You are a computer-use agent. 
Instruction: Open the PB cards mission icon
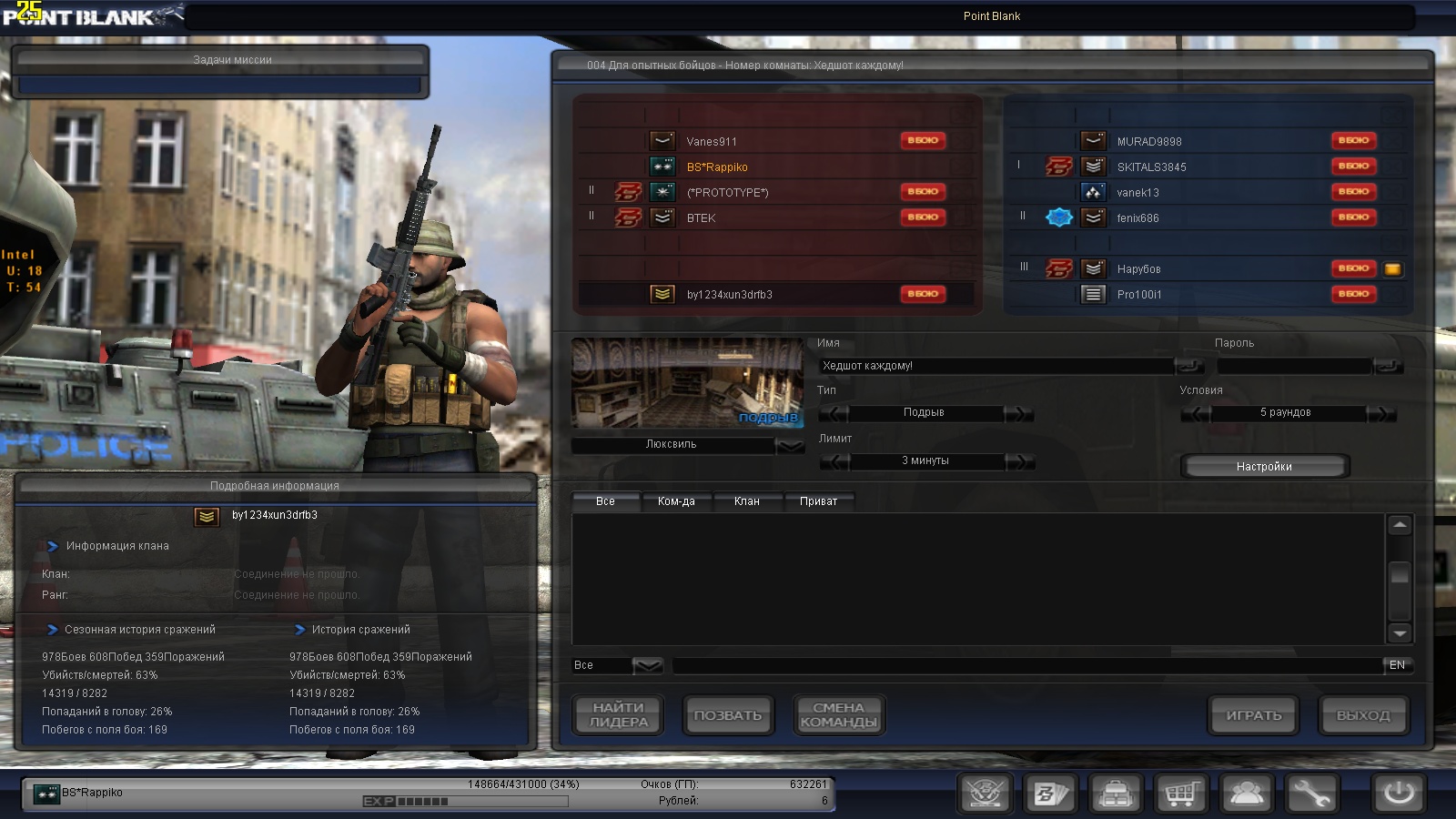(x=1051, y=794)
